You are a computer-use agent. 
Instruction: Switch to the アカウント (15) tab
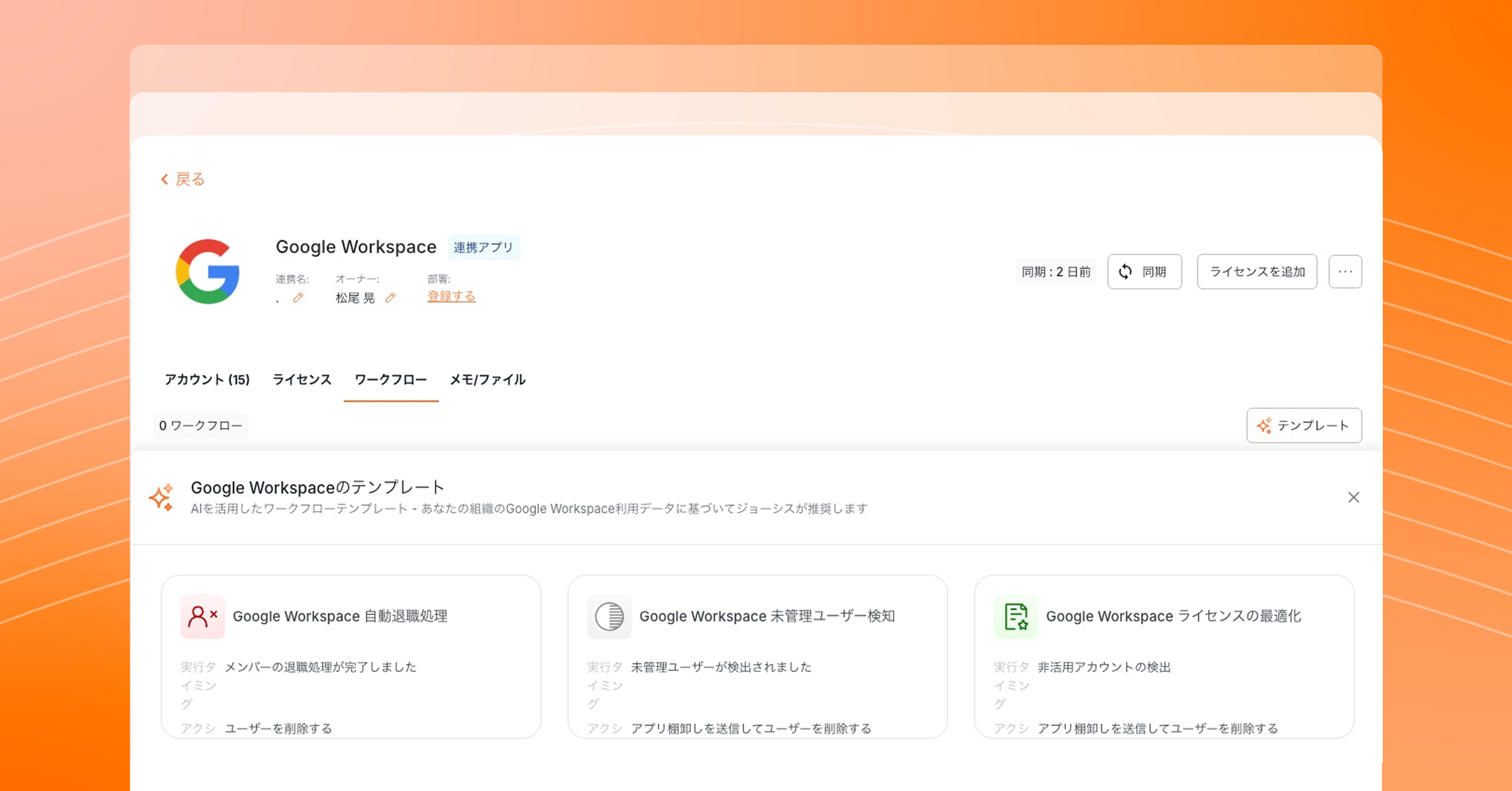pyautogui.click(x=207, y=380)
